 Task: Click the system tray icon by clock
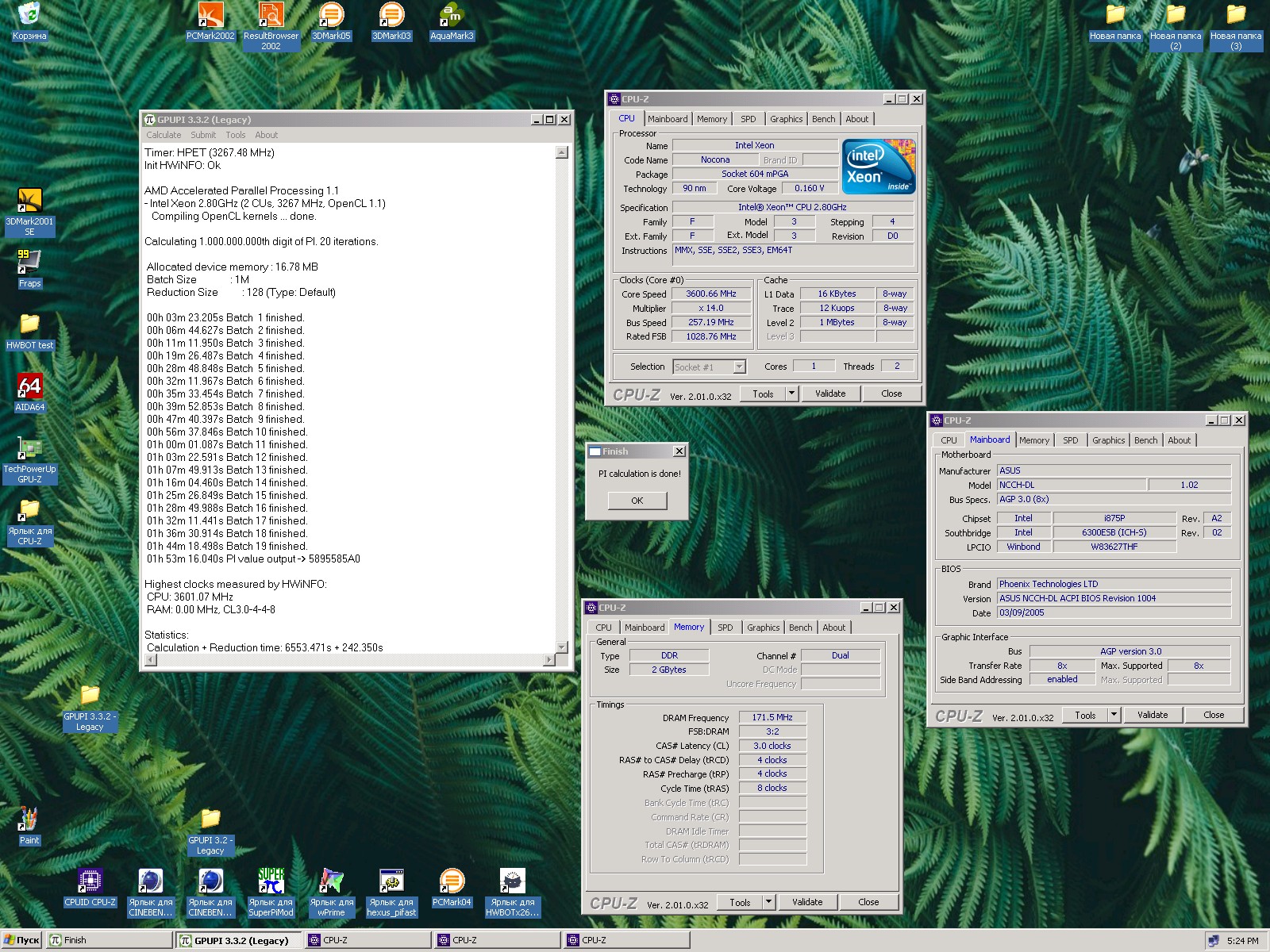pos(1214,941)
